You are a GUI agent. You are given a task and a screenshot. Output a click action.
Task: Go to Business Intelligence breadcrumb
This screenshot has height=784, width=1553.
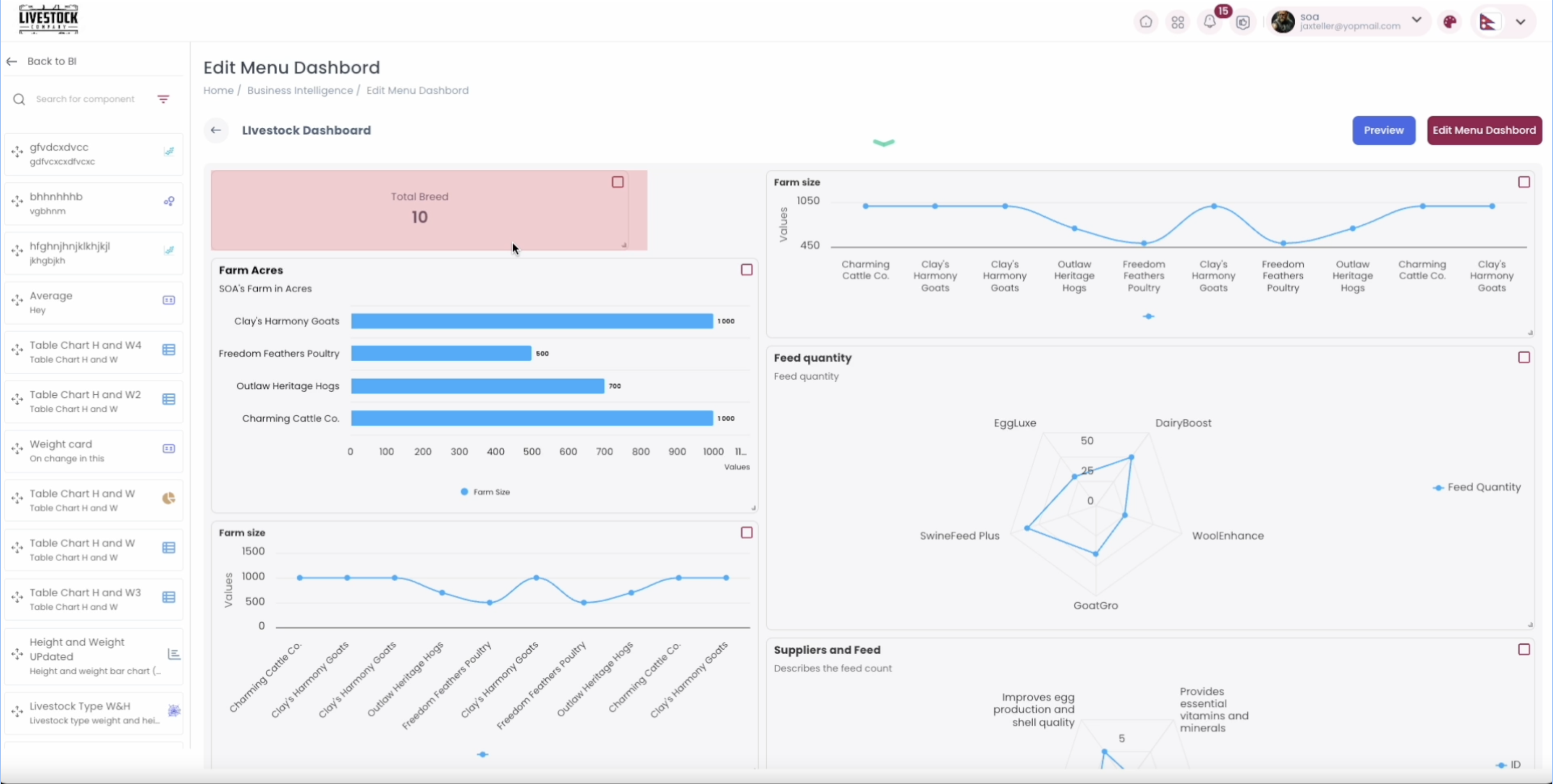coord(300,91)
